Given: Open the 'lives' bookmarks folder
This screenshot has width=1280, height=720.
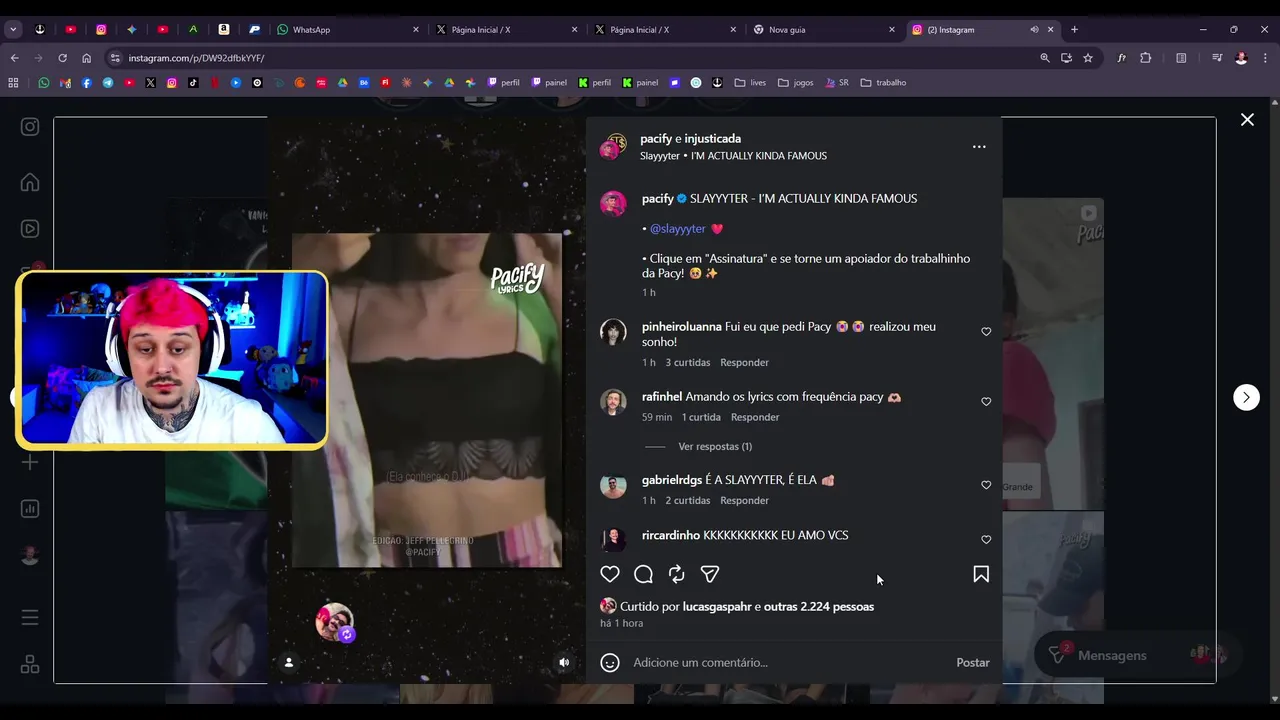Looking at the screenshot, I should pyautogui.click(x=750, y=83).
